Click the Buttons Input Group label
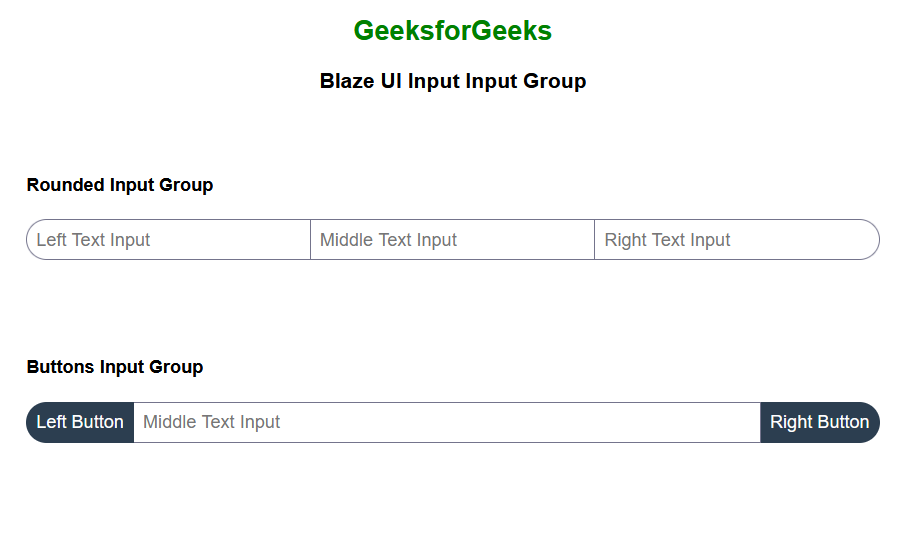The image size is (900, 534). pyautogui.click(x=115, y=367)
